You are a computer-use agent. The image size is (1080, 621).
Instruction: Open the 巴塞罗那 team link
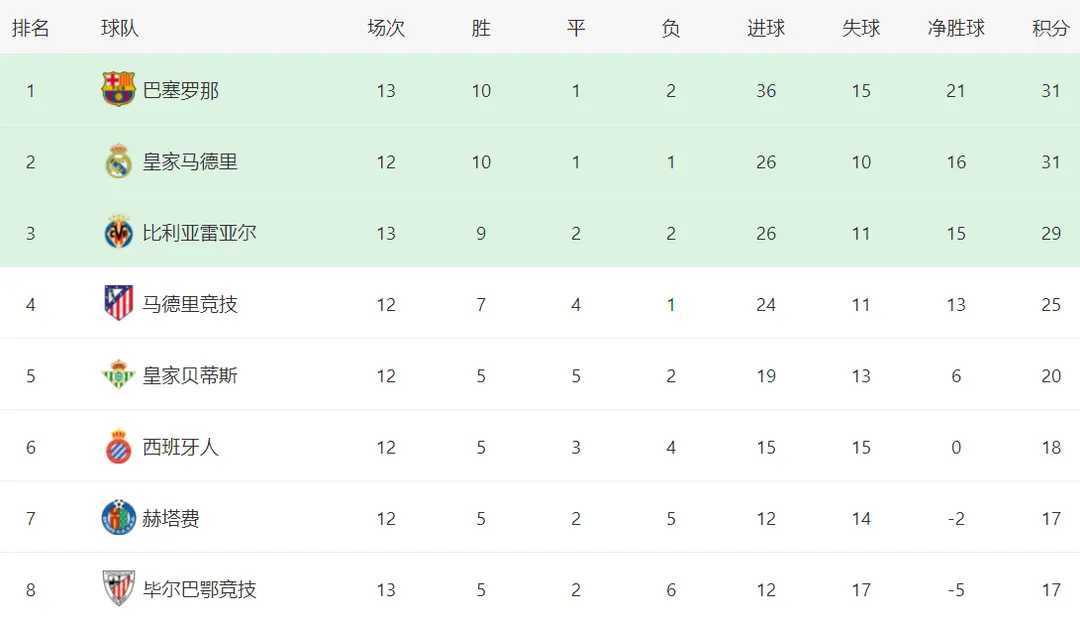[x=181, y=90]
